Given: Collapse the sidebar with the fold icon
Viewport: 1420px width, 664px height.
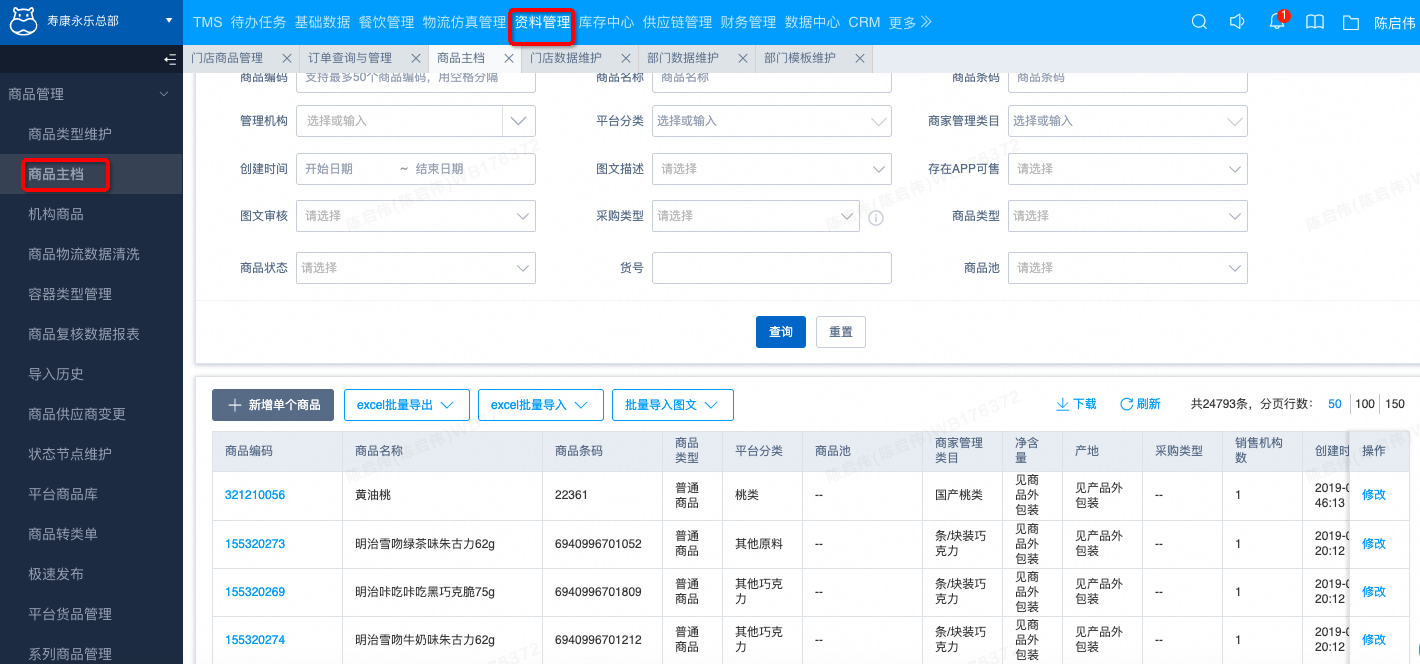Looking at the screenshot, I should pyautogui.click(x=170, y=59).
